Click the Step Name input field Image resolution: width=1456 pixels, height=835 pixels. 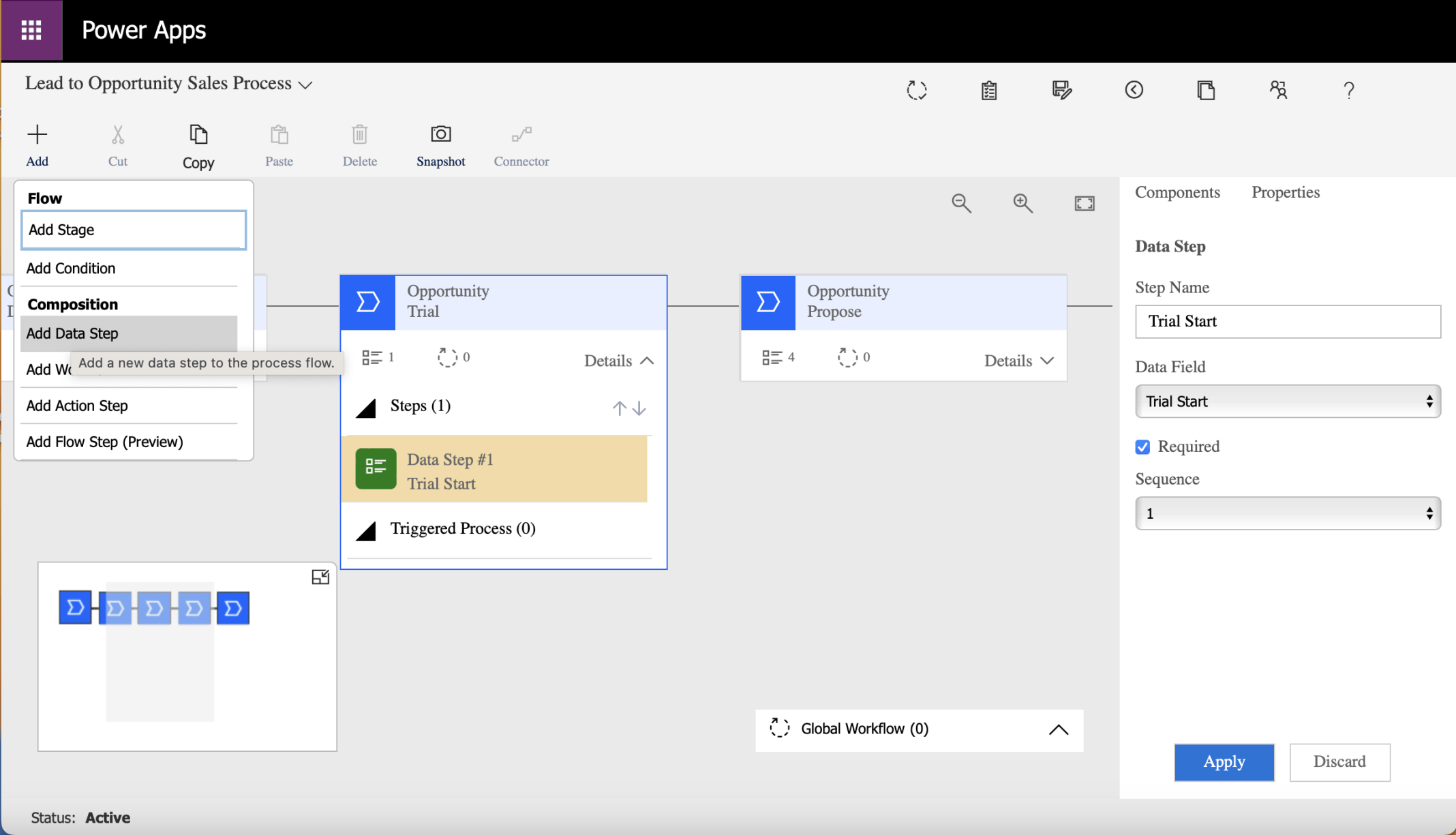point(1287,321)
